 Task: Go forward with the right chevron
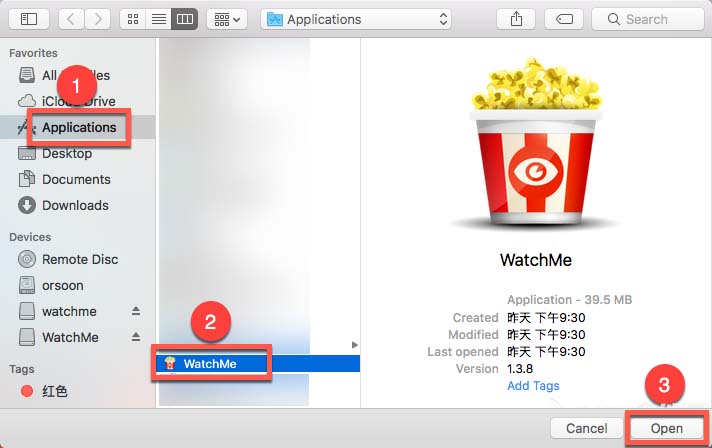[97, 19]
